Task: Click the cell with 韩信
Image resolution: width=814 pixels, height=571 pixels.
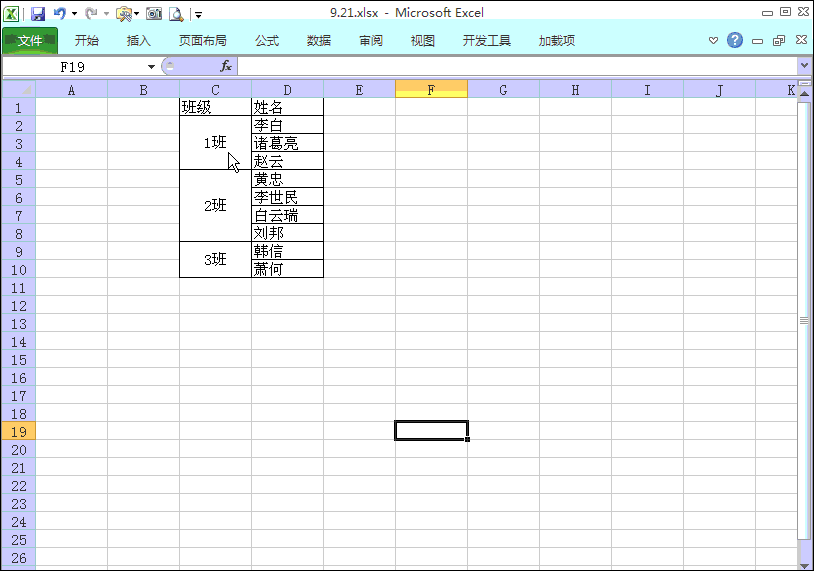Action: coord(287,251)
